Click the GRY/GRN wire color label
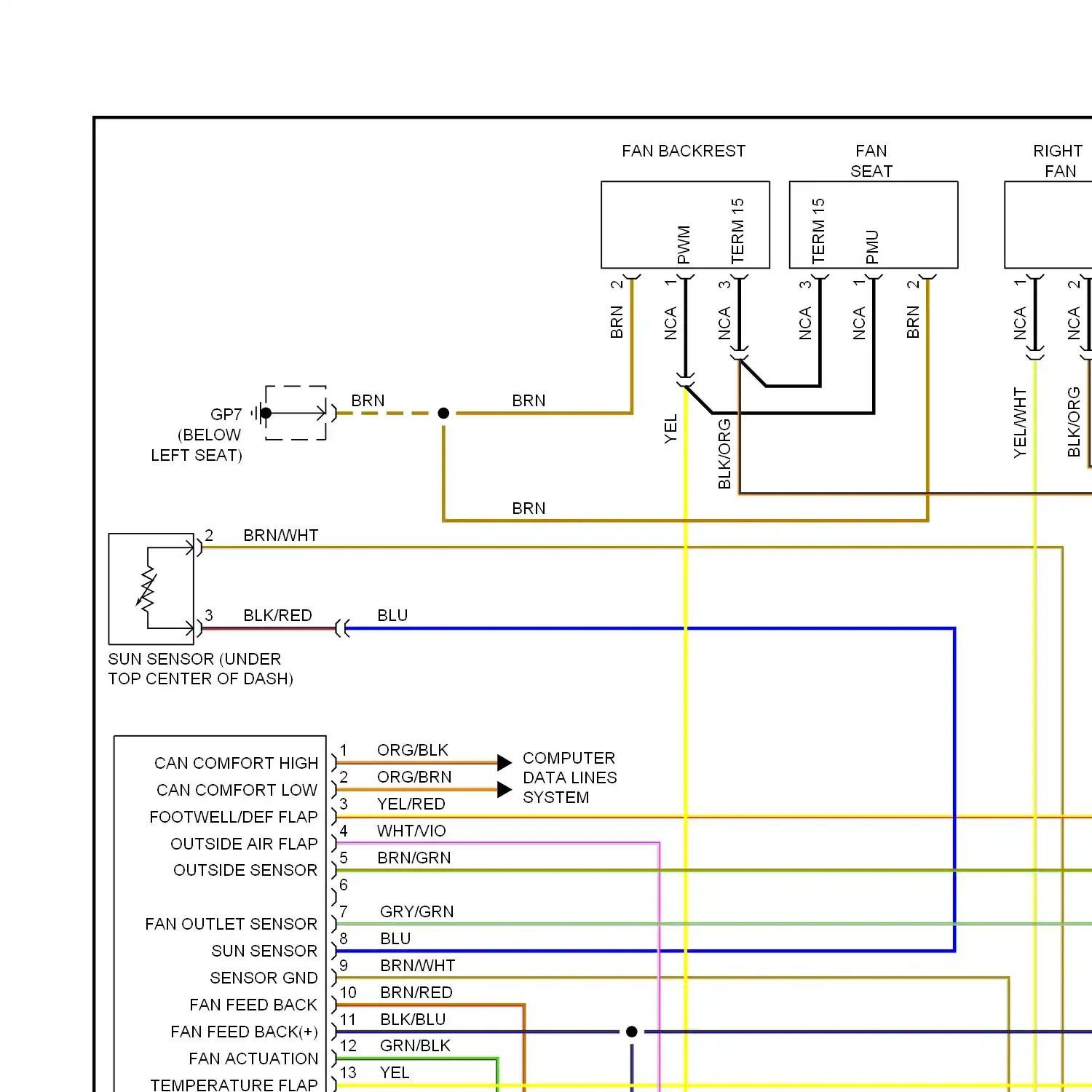 [x=417, y=911]
